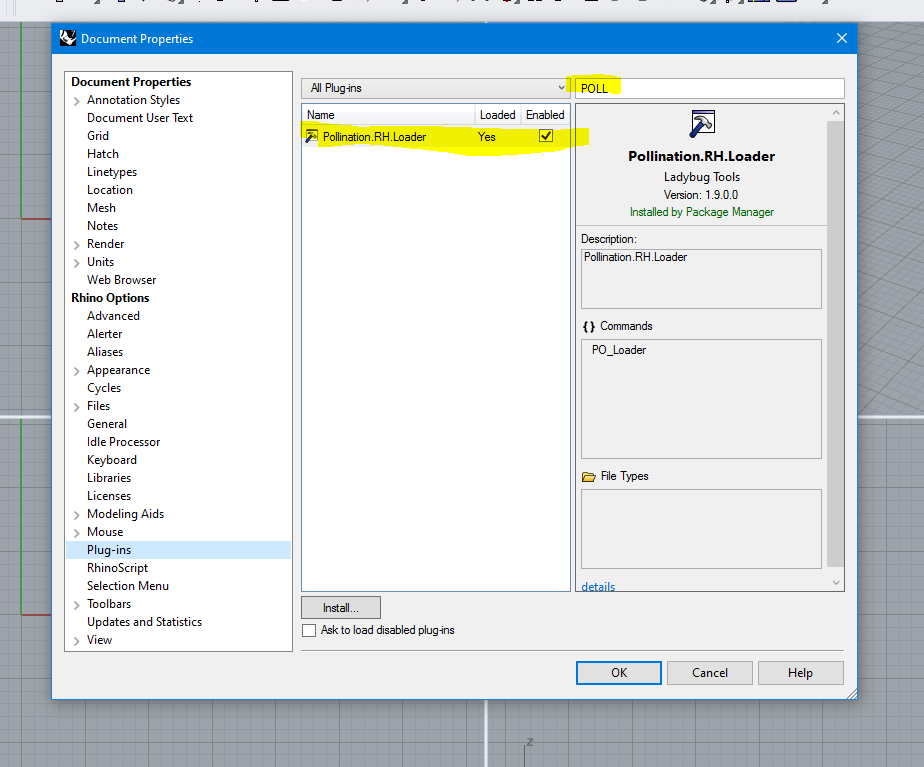Click the details pane scroll up arrow

836,113
